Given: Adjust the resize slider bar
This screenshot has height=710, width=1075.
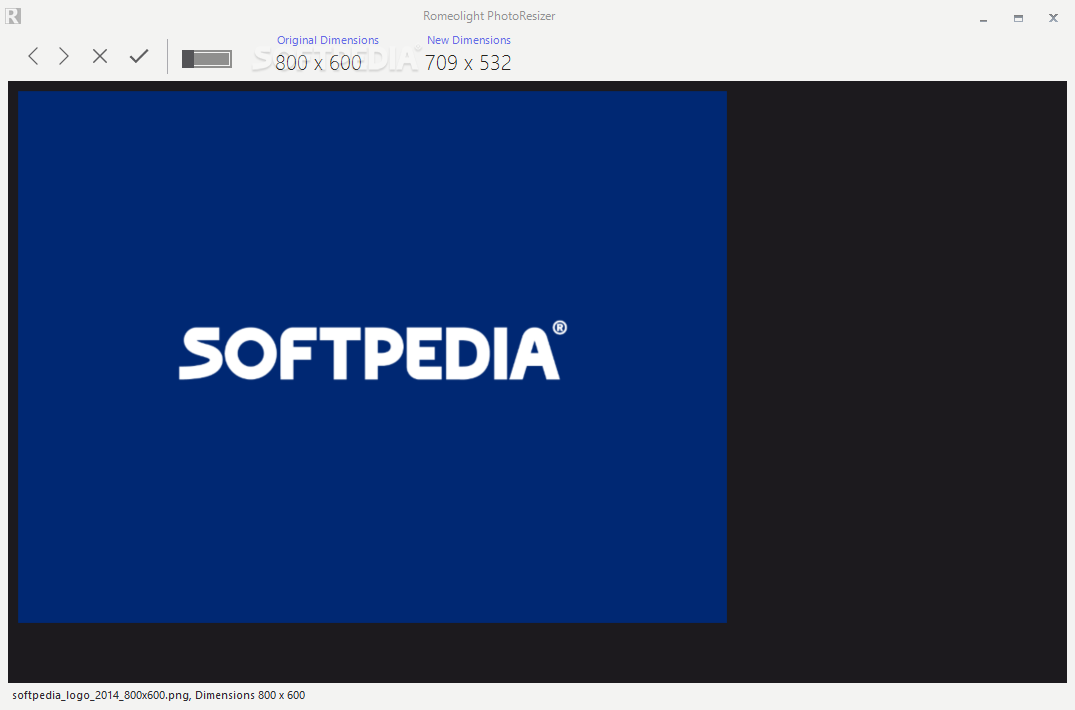Looking at the screenshot, I should click(x=206, y=59).
